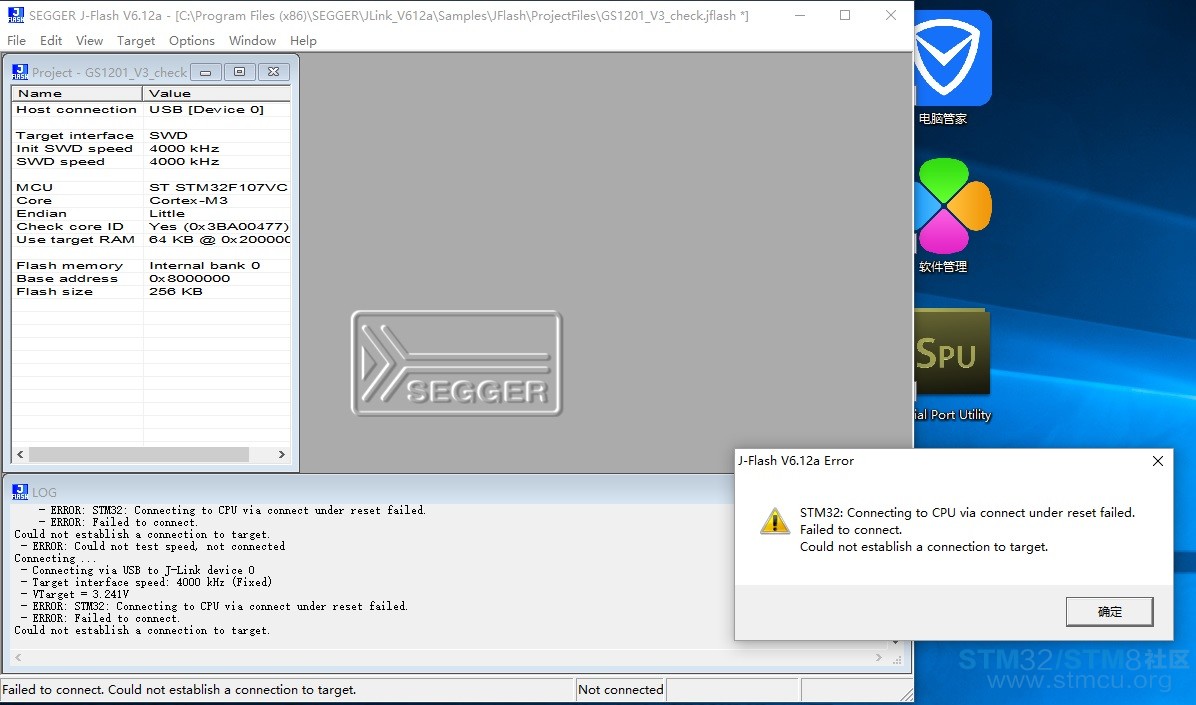Viewport: 1196px width, 705px height.
Task: Select the Core row
Action: coord(151,200)
